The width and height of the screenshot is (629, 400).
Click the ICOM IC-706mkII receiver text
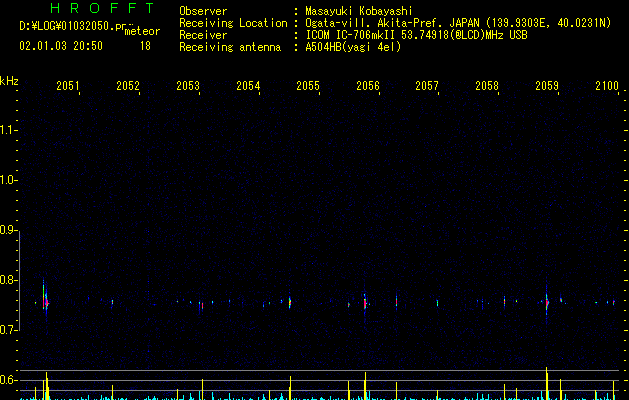(x=350, y=35)
